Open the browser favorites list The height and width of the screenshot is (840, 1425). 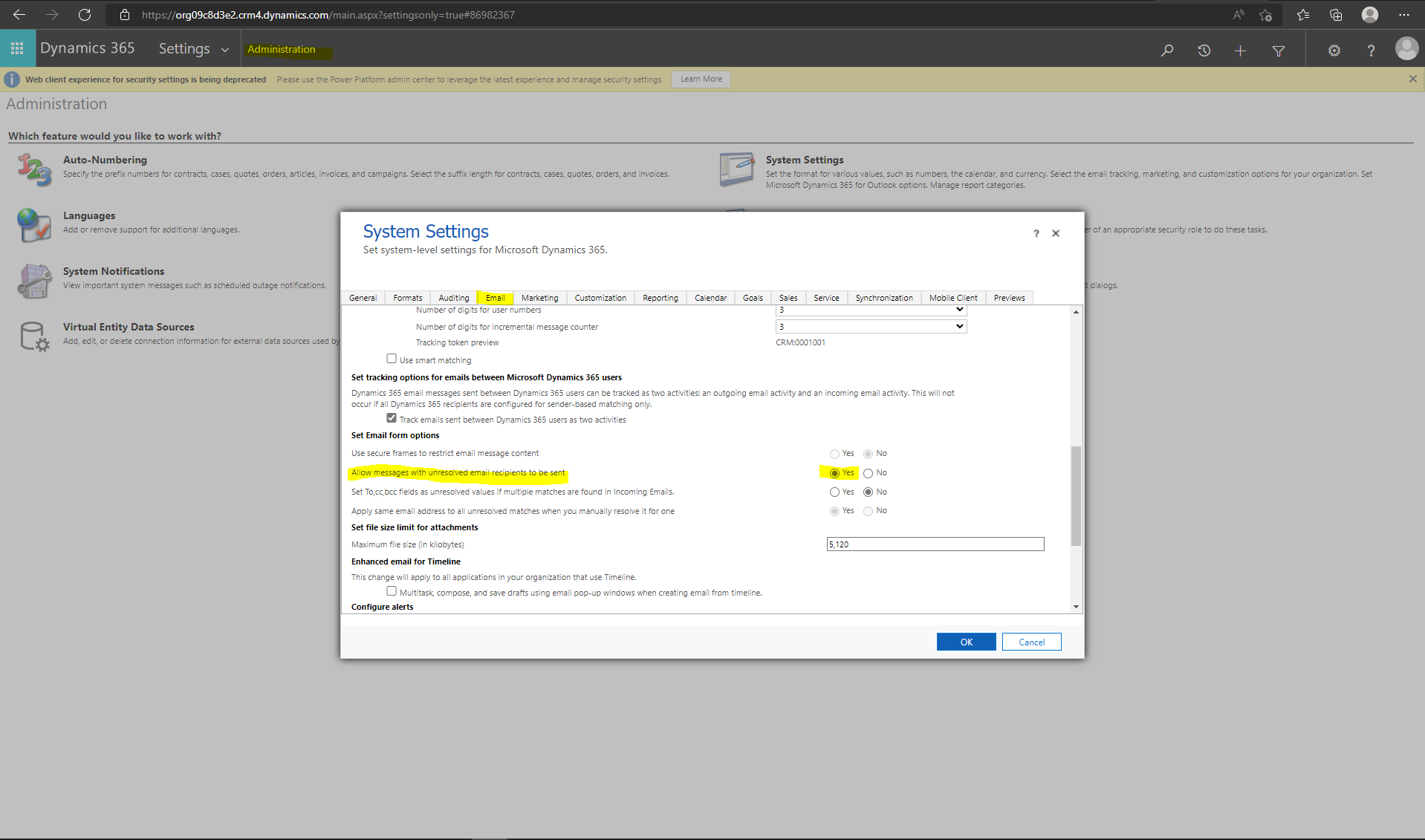click(x=1303, y=14)
